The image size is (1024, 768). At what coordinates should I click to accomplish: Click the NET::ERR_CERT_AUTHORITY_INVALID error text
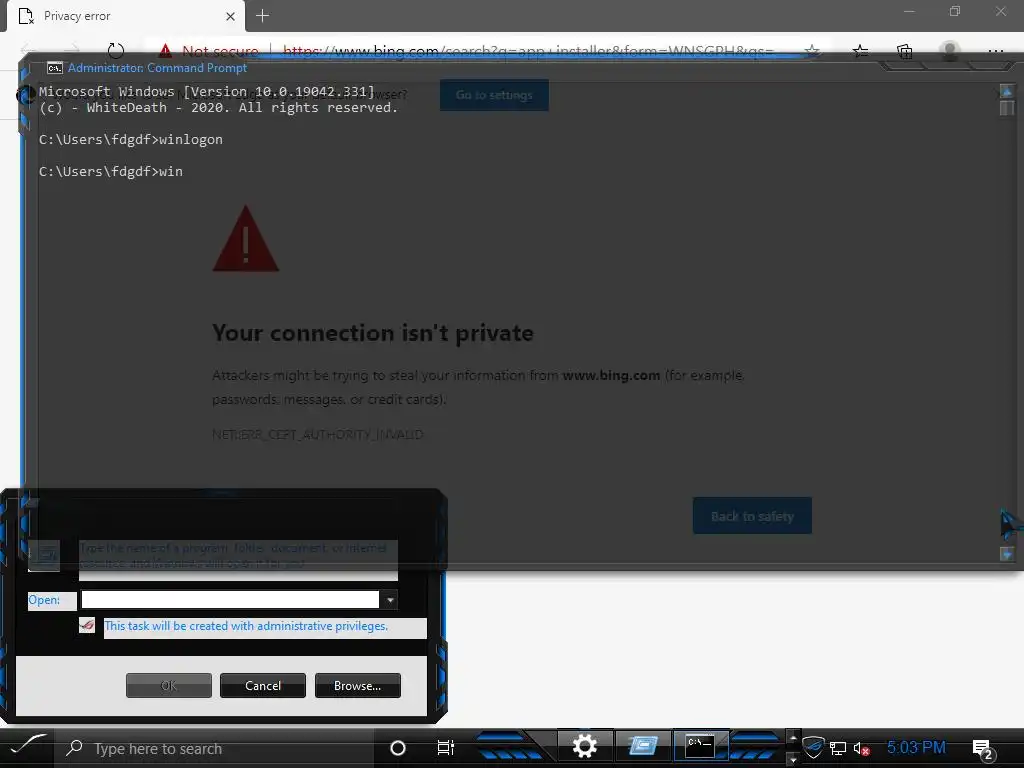[317, 435]
